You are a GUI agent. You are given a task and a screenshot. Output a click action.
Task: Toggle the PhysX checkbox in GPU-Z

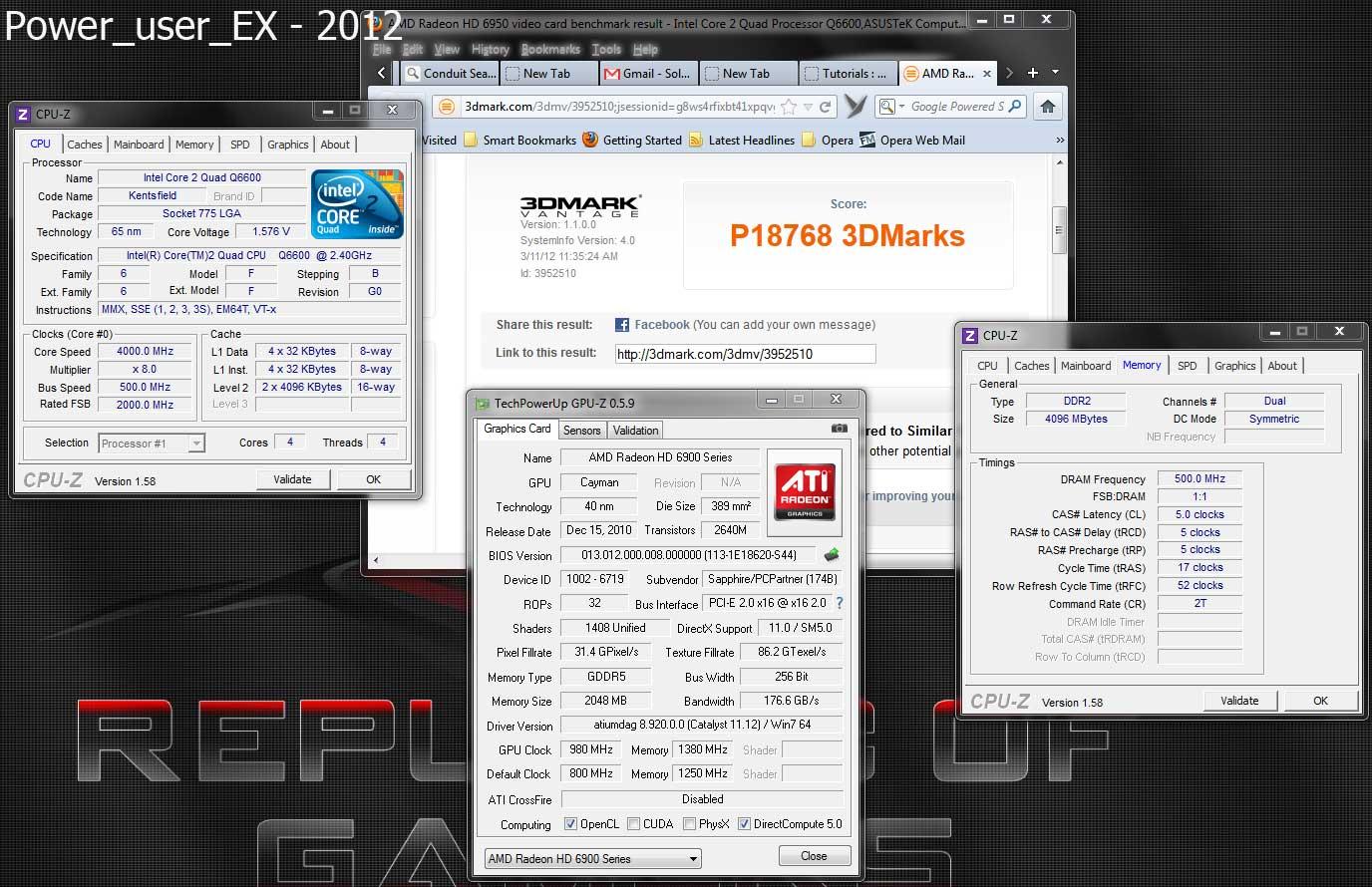click(689, 824)
